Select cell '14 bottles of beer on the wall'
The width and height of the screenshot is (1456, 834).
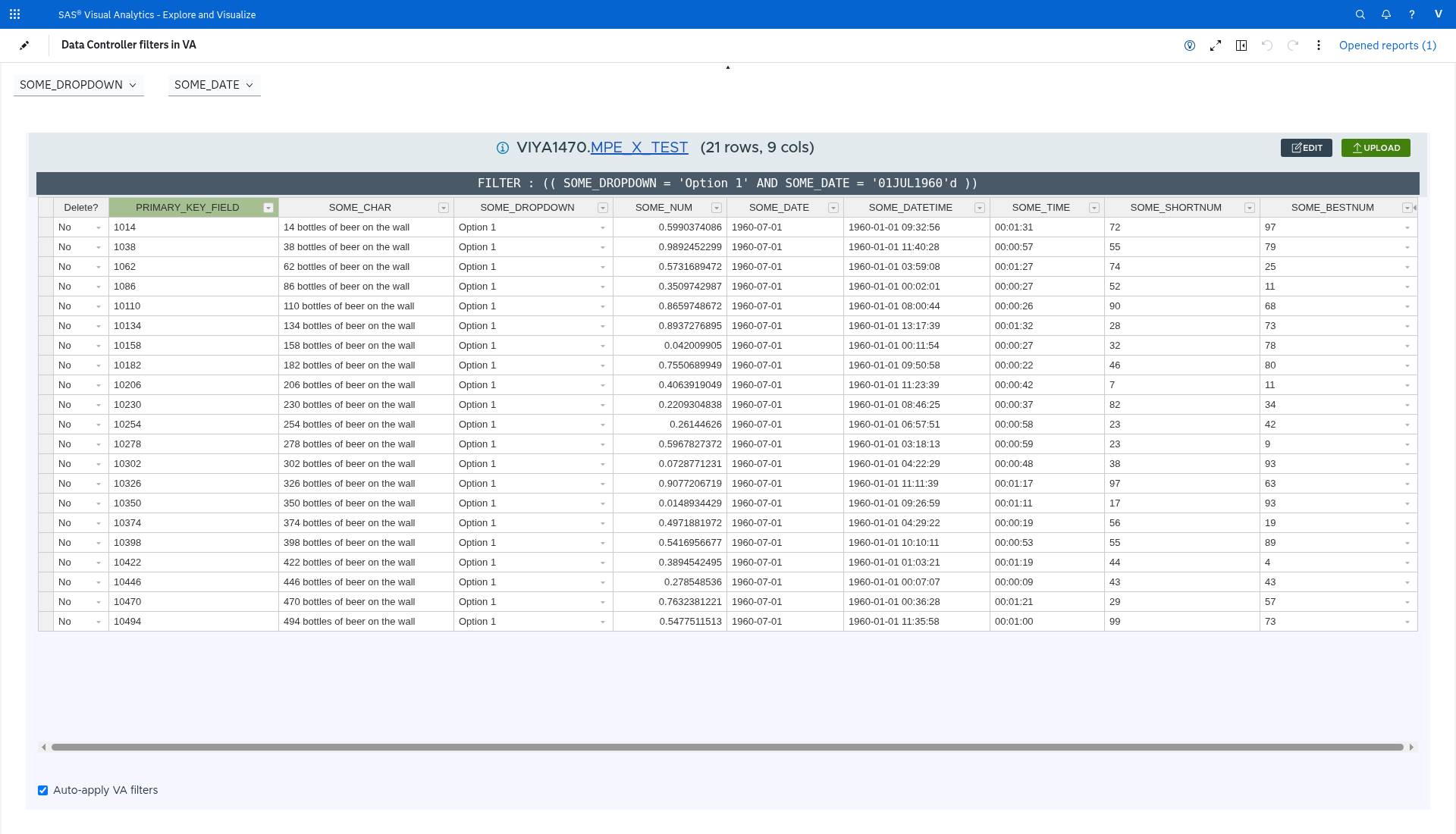tap(366, 227)
